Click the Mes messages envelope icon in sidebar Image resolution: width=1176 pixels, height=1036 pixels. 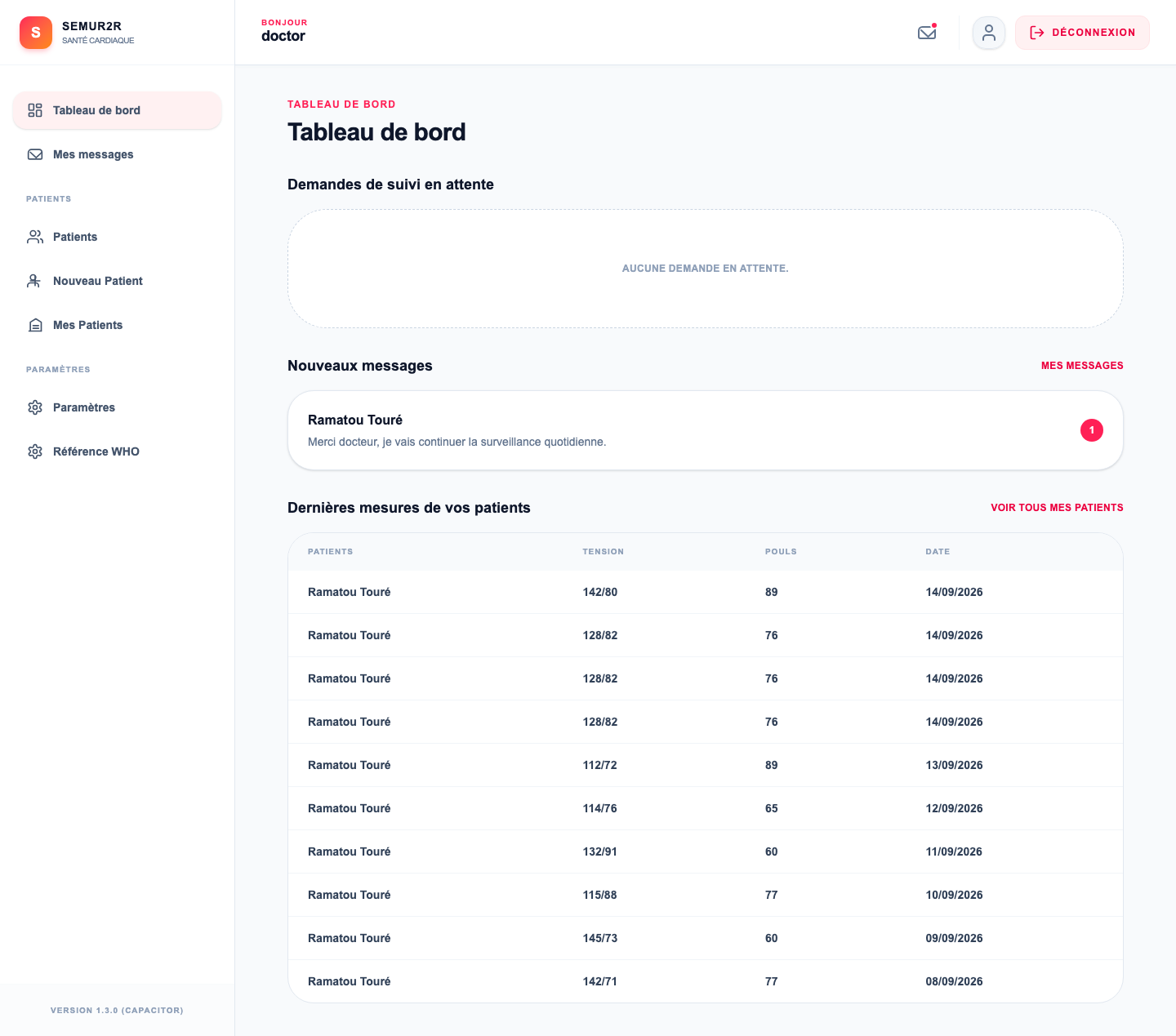click(35, 154)
